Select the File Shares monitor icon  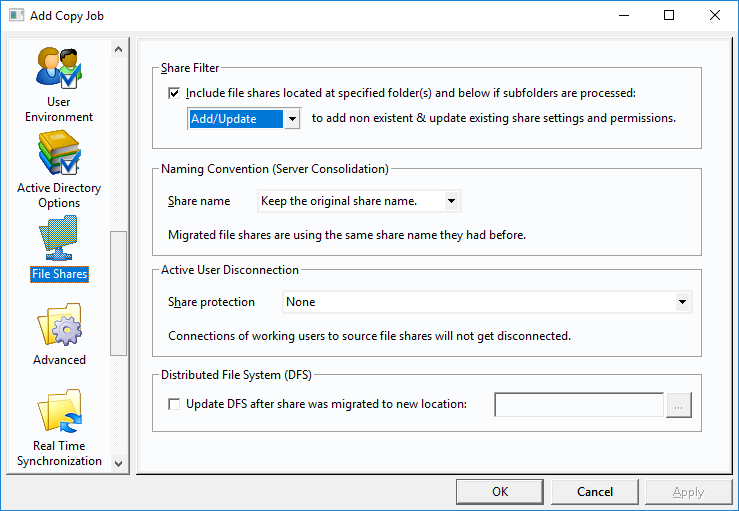[x=59, y=238]
